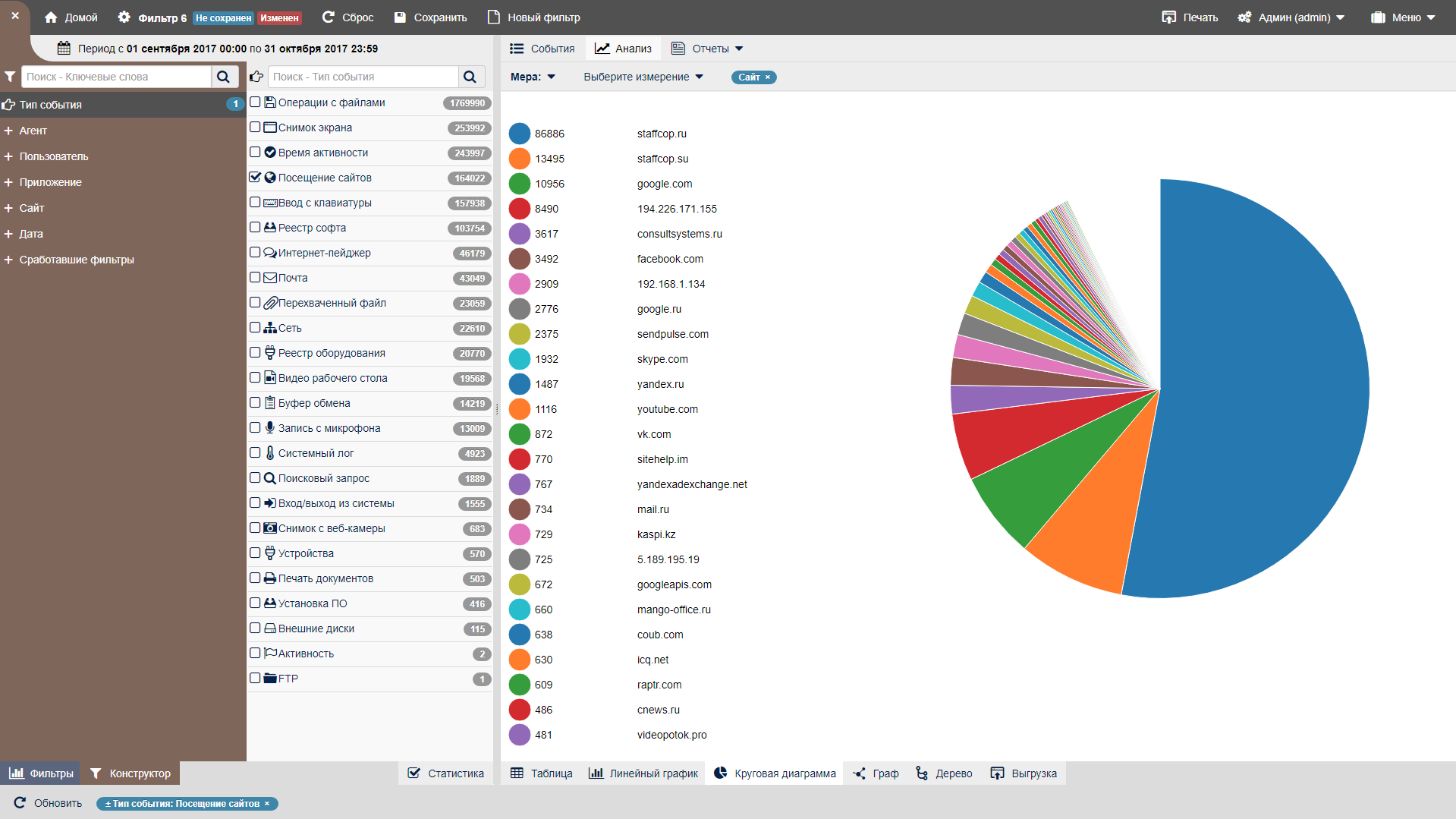Run event type search with magnifier button
This screenshot has width=1456, height=819.
pyautogui.click(x=470, y=77)
